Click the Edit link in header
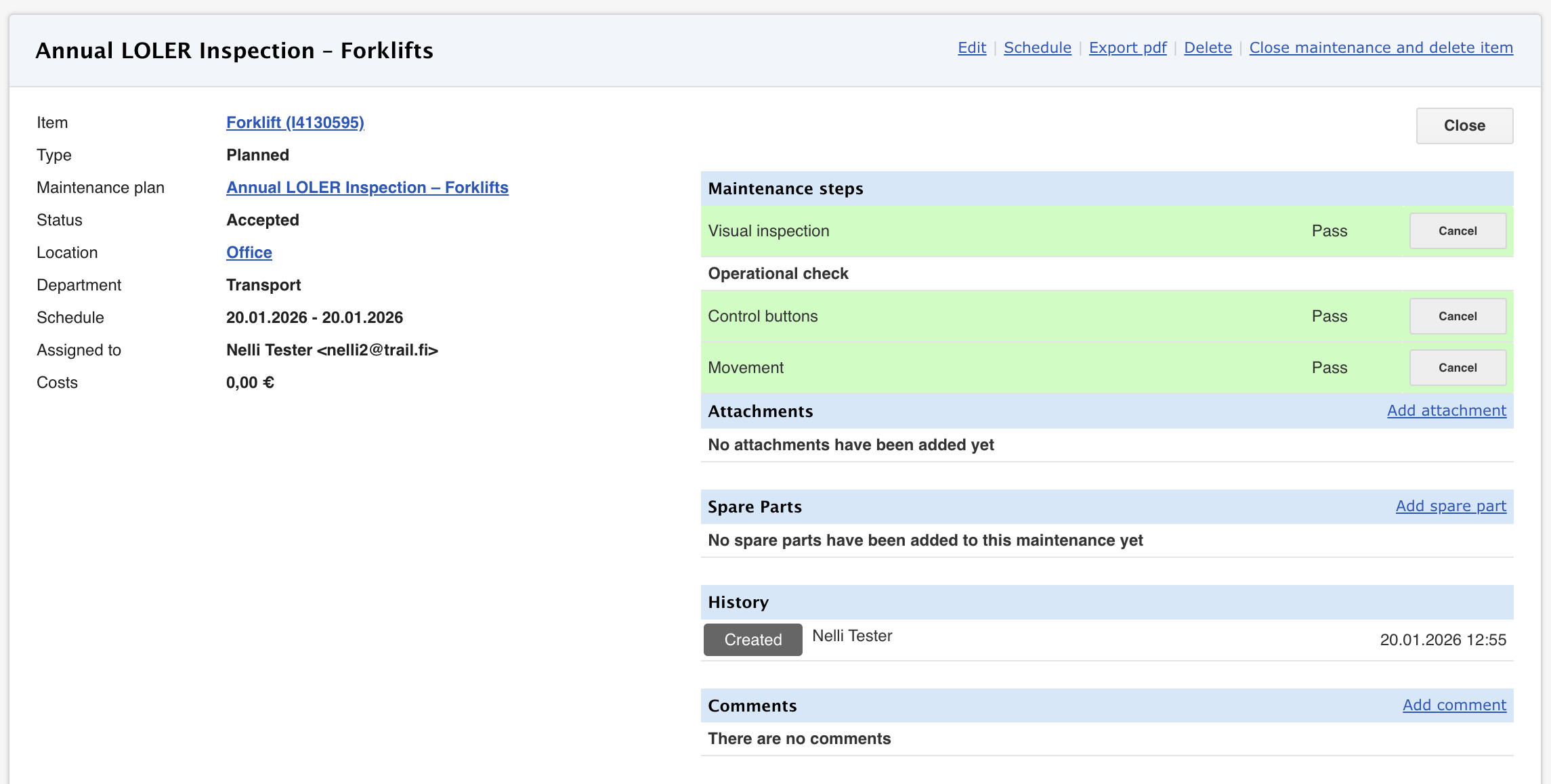 tap(971, 48)
